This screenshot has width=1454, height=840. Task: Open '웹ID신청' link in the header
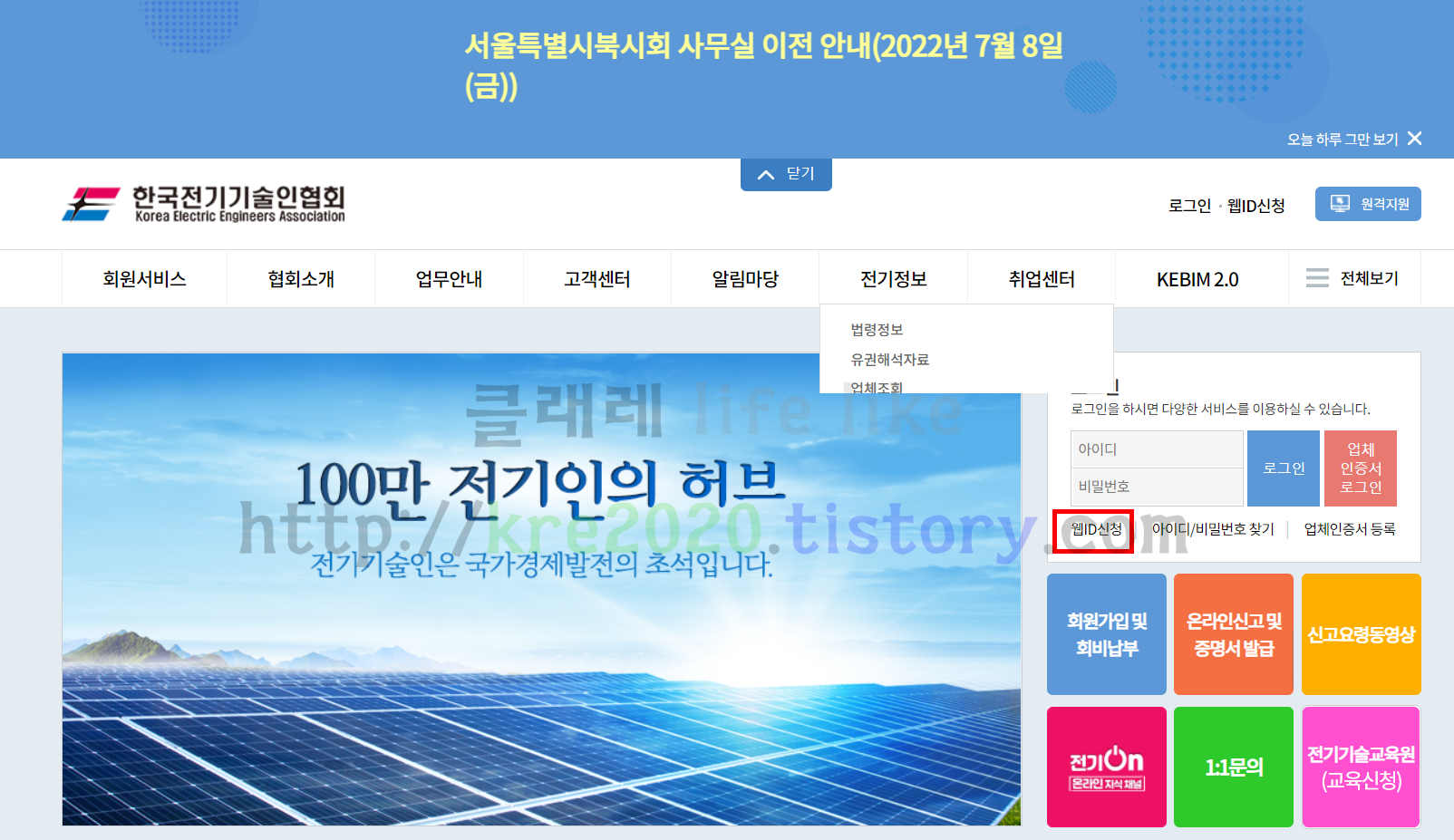pyautogui.click(x=1256, y=206)
